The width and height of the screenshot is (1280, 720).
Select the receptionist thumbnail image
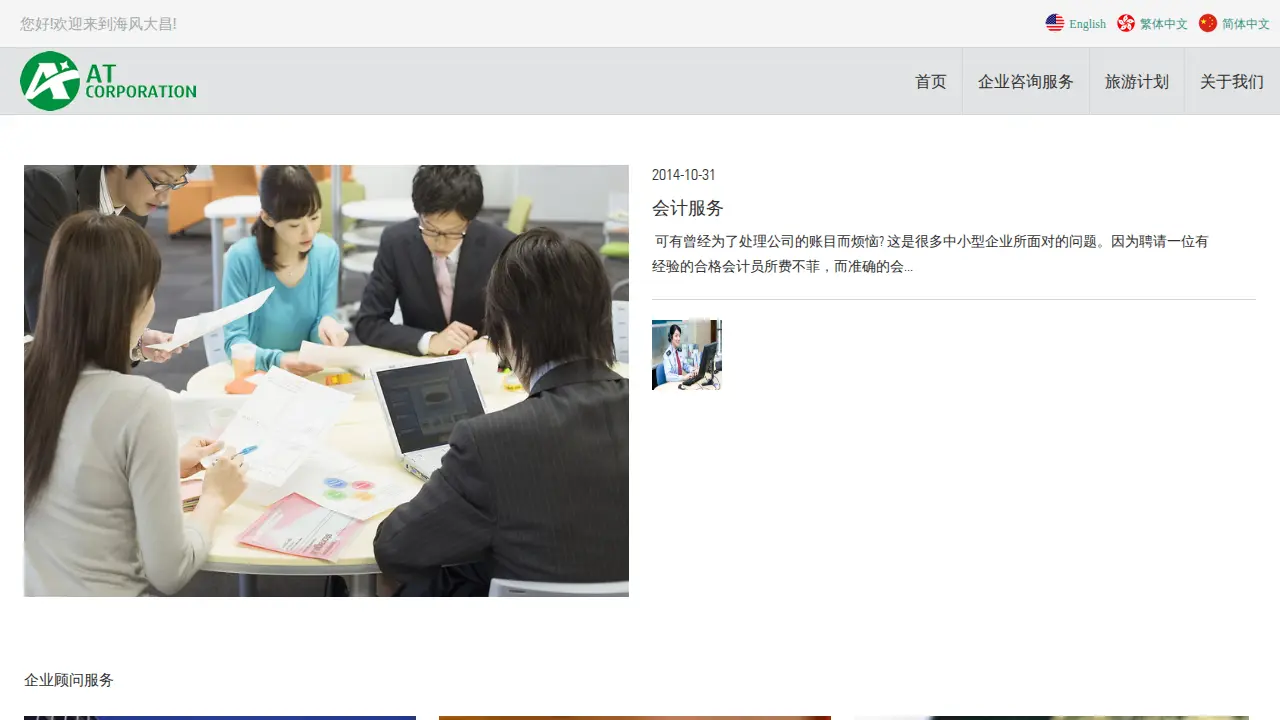coord(687,355)
